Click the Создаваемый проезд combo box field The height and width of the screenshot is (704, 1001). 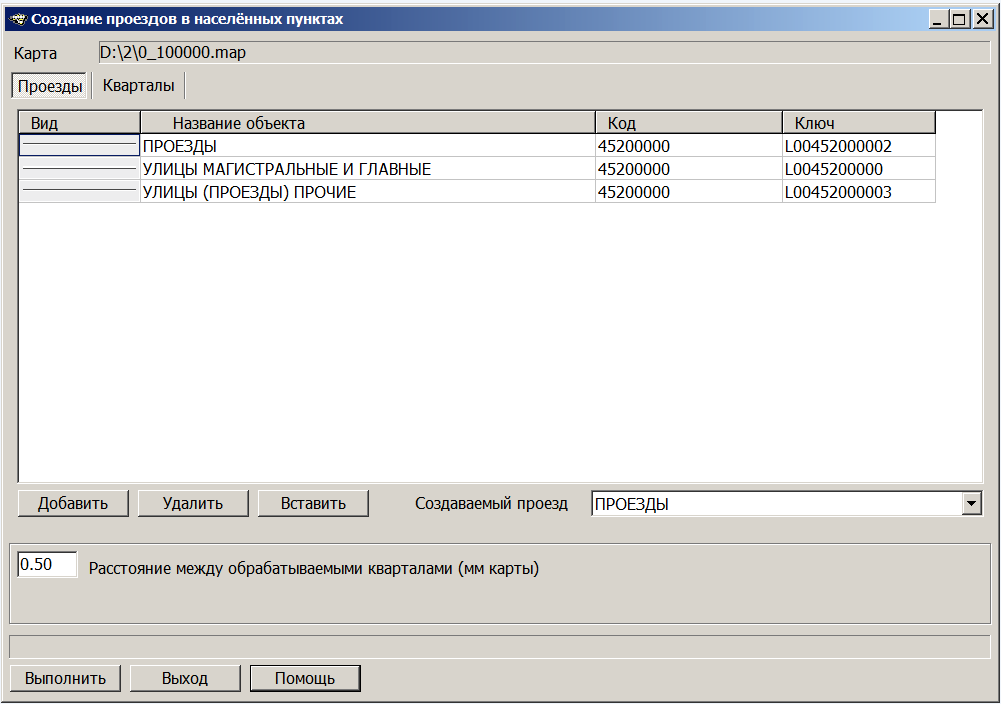pos(775,504)
